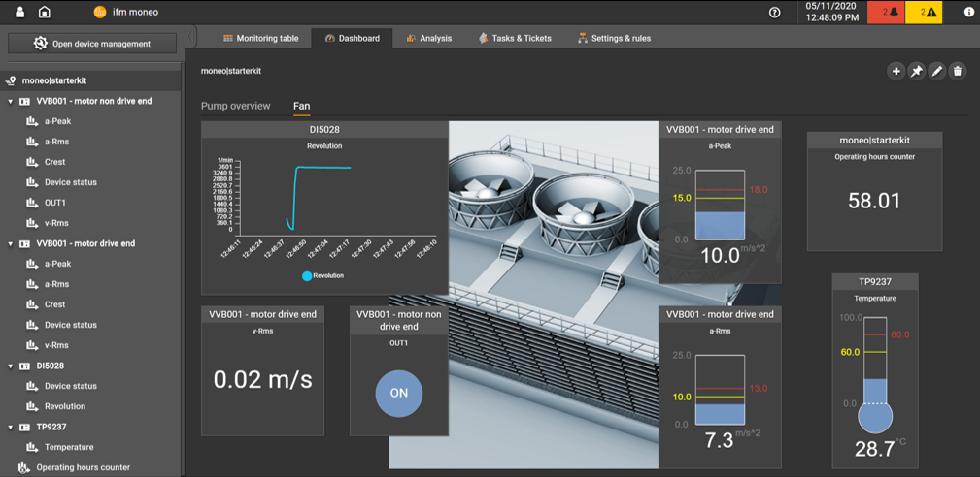Image resolution: width=980 pixels, height=477 pixels.
Task: Pin the current dashboard
Action: (x=916, y=71)
